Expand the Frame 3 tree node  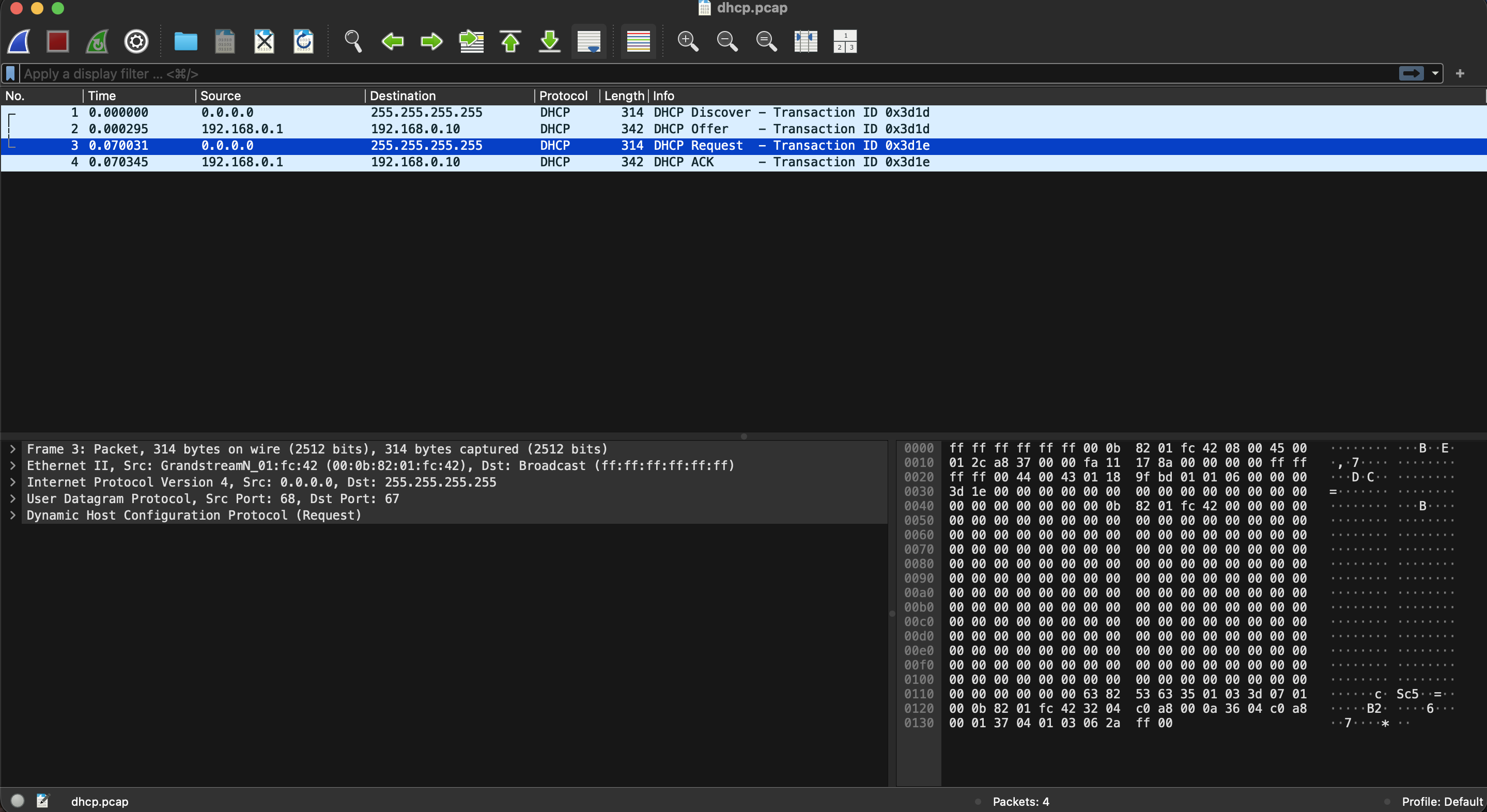click(x=13, y=449)
